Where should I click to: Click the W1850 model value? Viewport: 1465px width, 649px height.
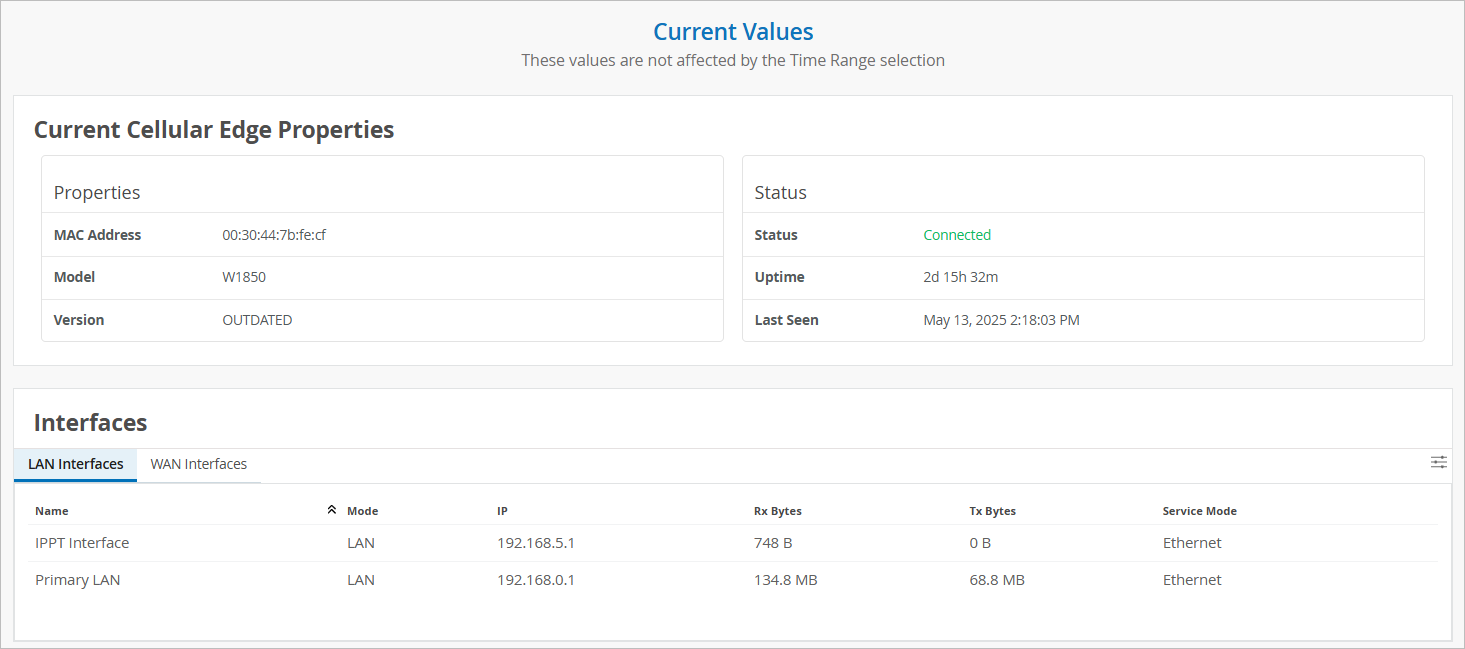pyautogui.click(x=244, y=277)
